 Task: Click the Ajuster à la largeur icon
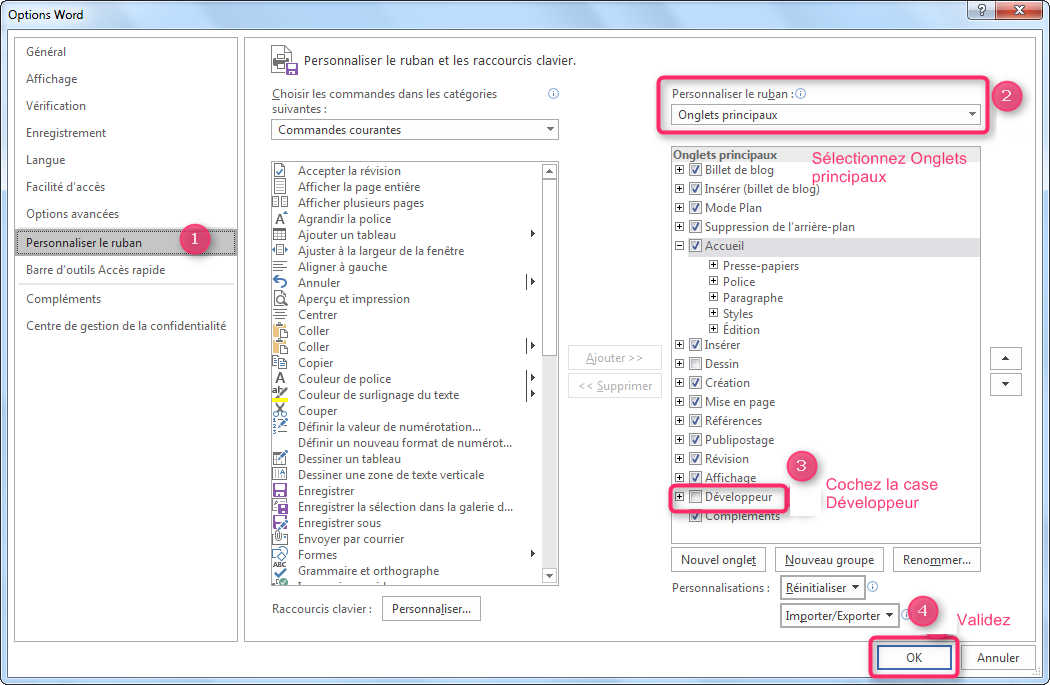pyautogui.click(x=280, y=251)
